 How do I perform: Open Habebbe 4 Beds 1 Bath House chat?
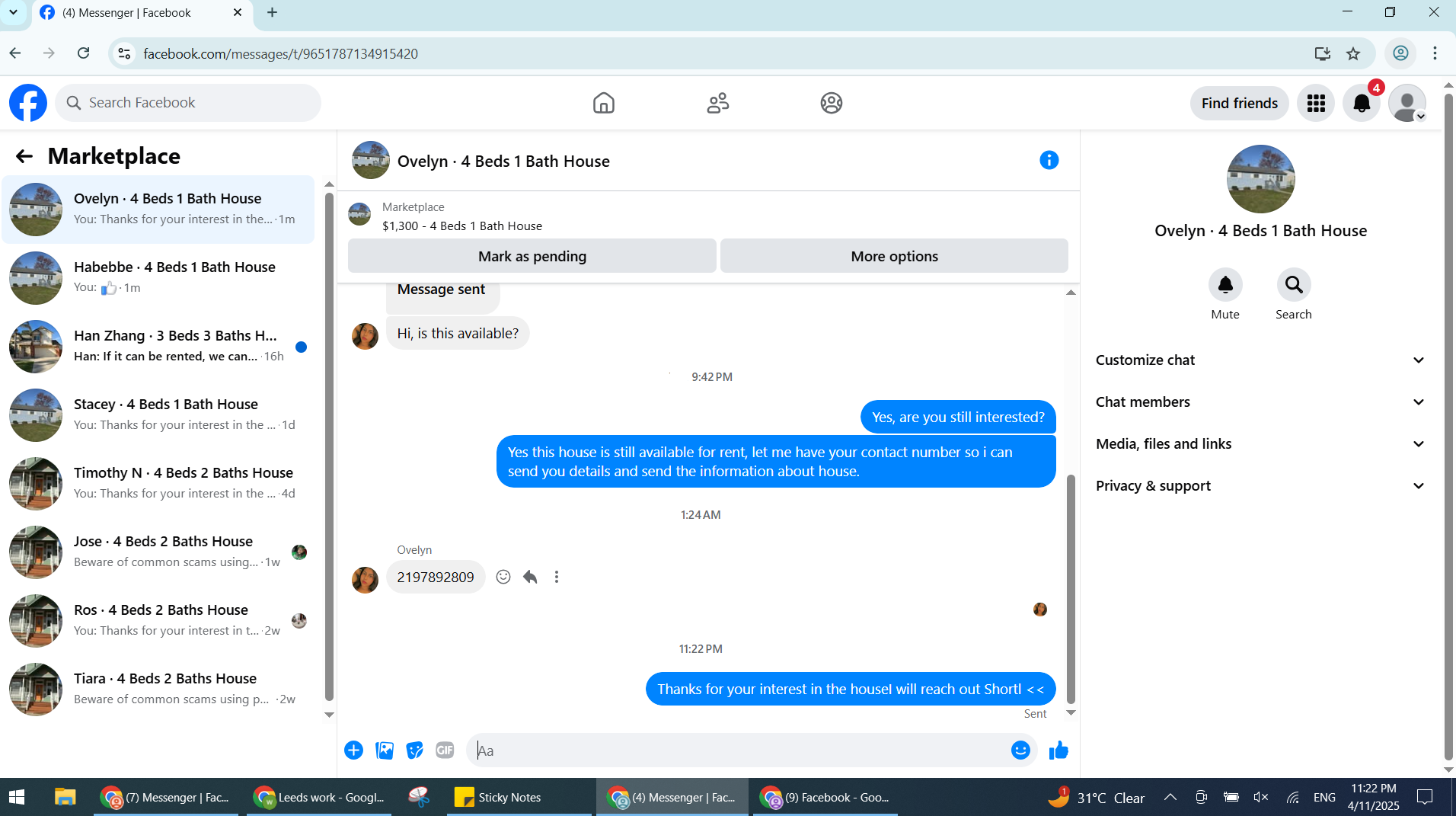[158, 278]
